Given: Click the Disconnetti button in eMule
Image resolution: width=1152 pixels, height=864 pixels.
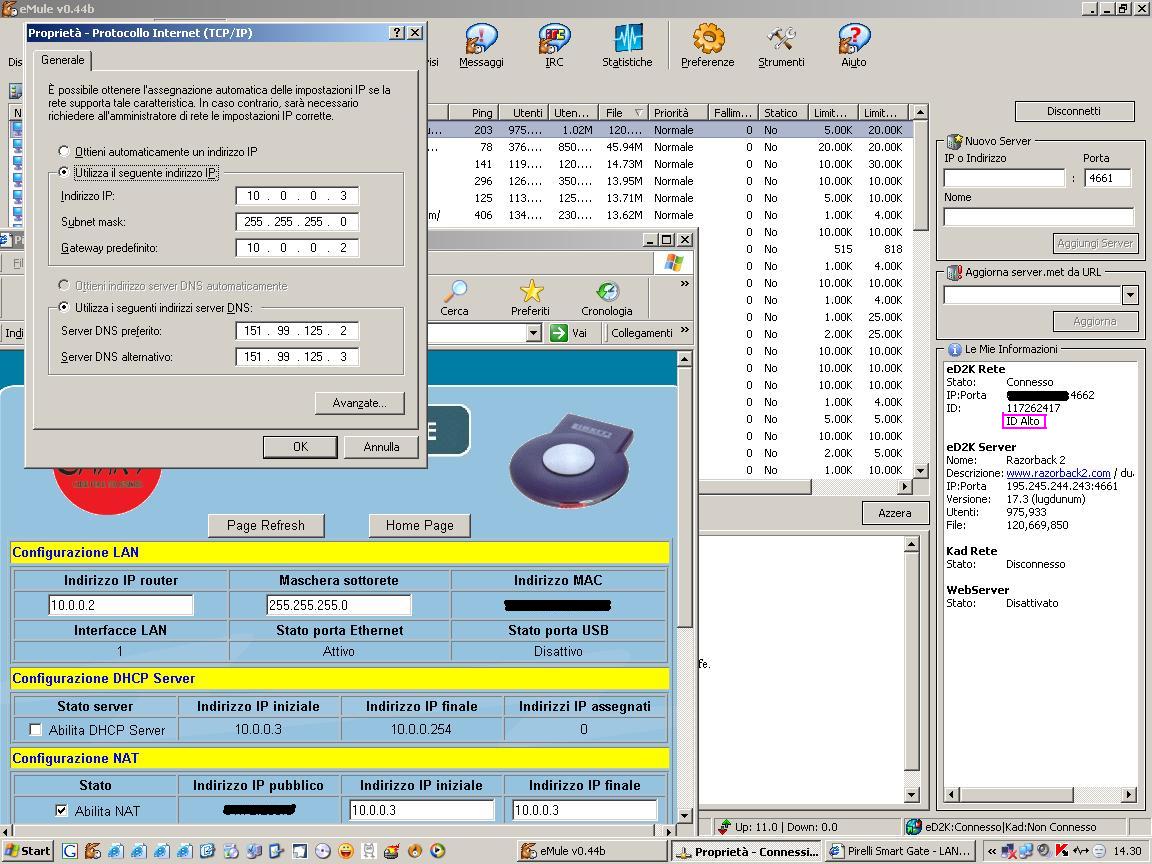Looking at the screenshot, I should 1074,112.
